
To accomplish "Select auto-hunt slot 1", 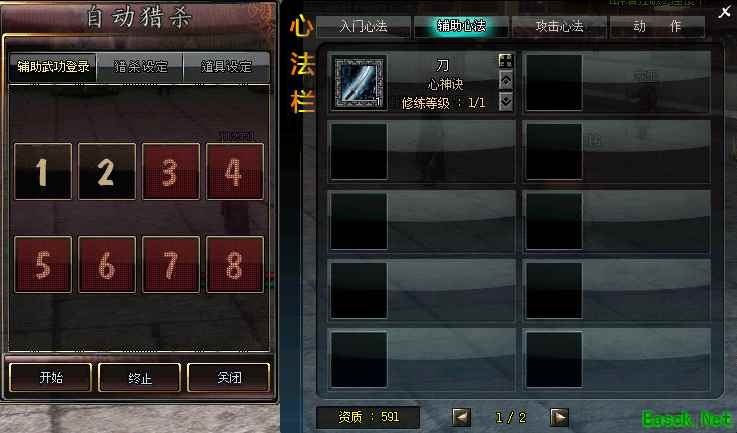I will [x=43, y=172].
